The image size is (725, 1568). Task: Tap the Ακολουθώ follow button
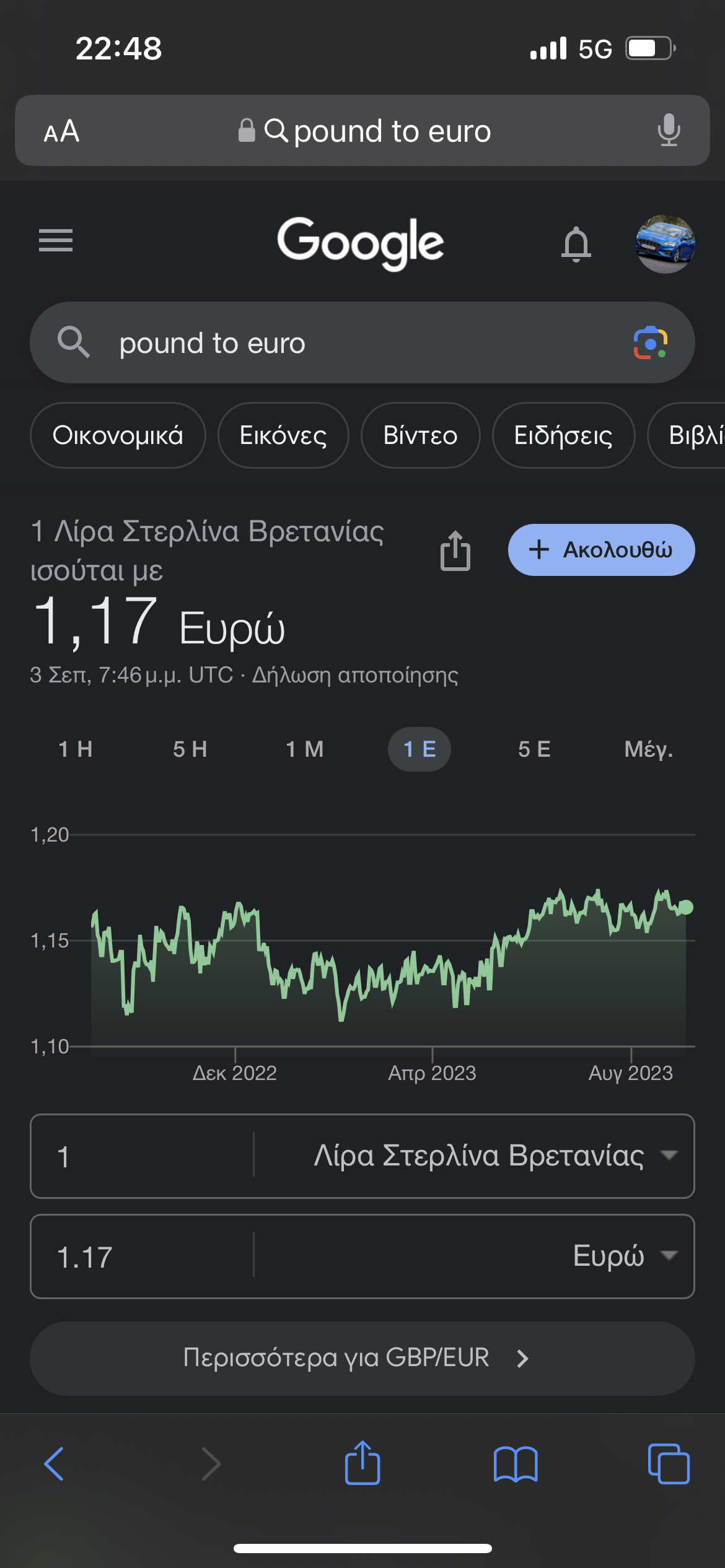pos(601,550)
